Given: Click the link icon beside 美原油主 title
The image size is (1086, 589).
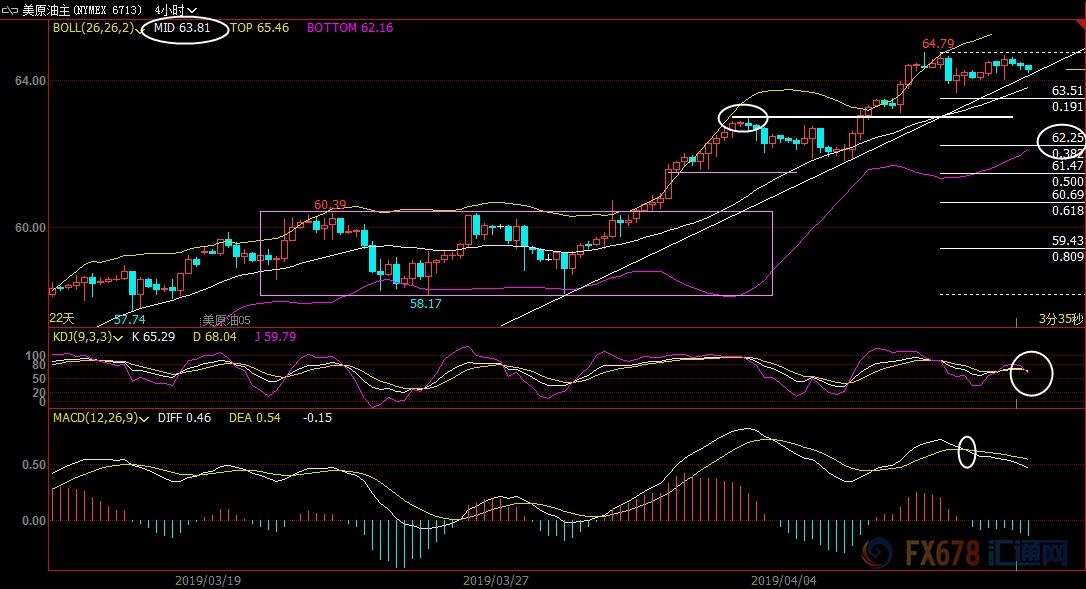Looking at the screenshot, I should click(11, 10).
